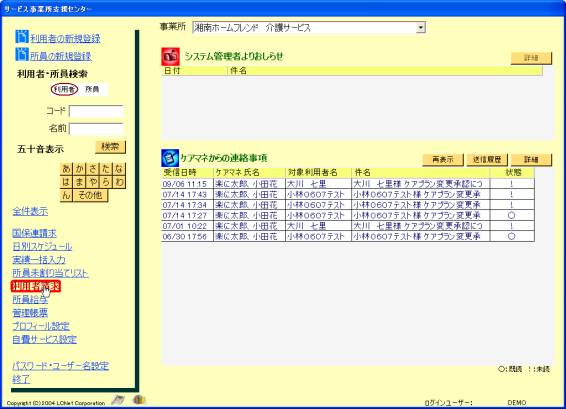566x409 pixels.
Task: Open the 09/06 11:15 message row
Action: [x=348, y=184]
